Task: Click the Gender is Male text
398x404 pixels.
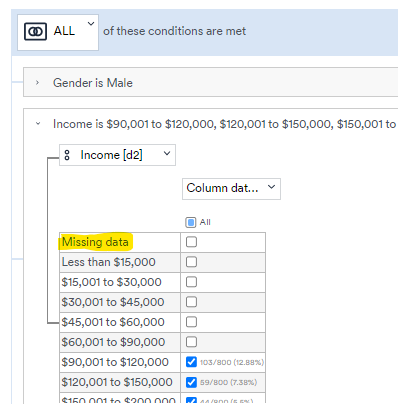Action: coord(93,83)
